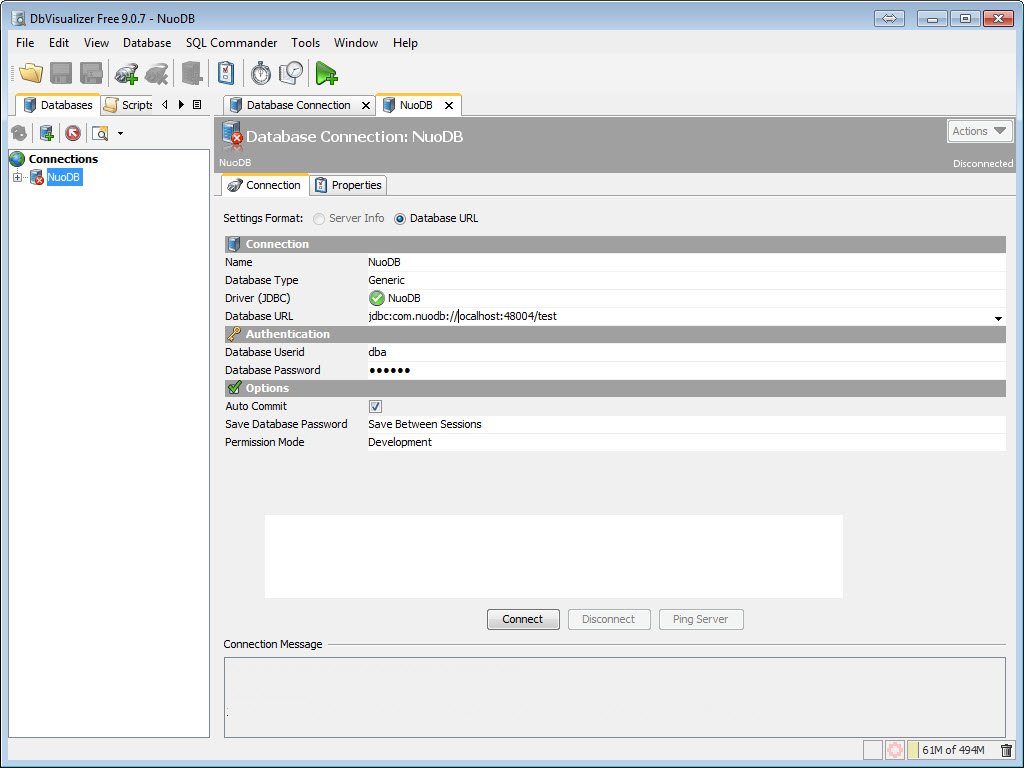Open Tool Properties clipboard icon
Viewport: 1024px width, 768px height.
[x=226, y=73]
